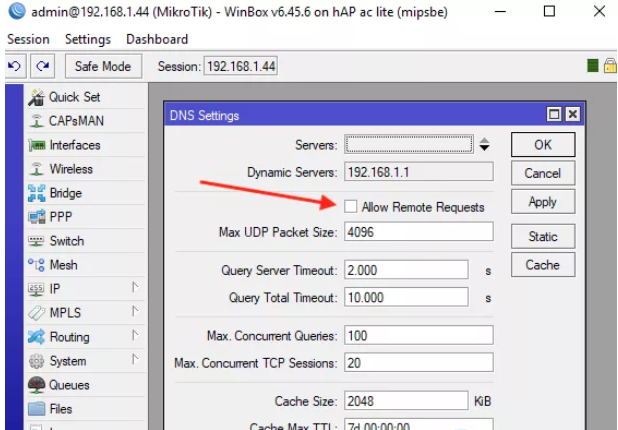Toggle the Safe Mode button
This screenshot has height=430, width=618.
point(103,66)
